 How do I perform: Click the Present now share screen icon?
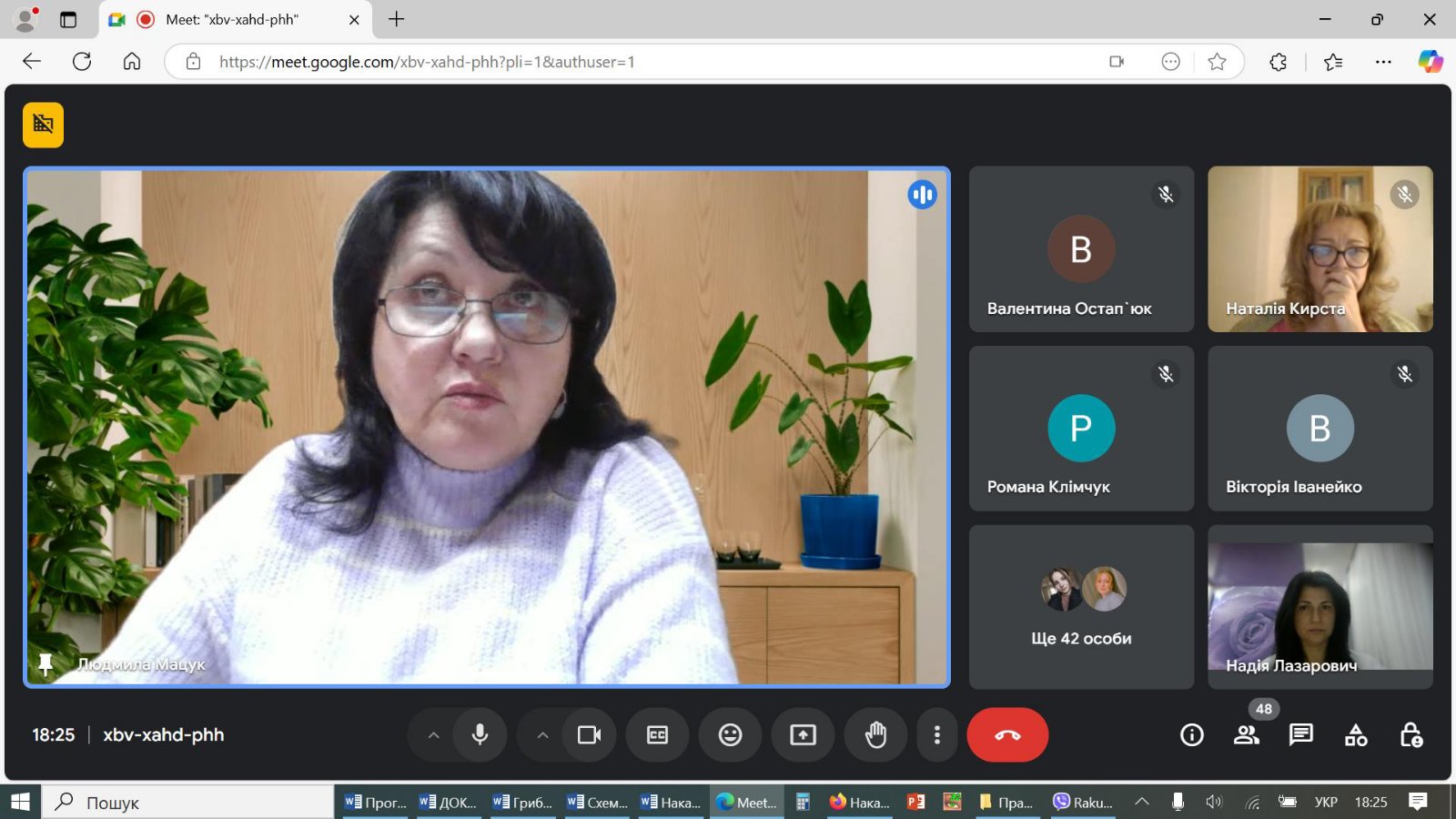[x=803, y=734]
